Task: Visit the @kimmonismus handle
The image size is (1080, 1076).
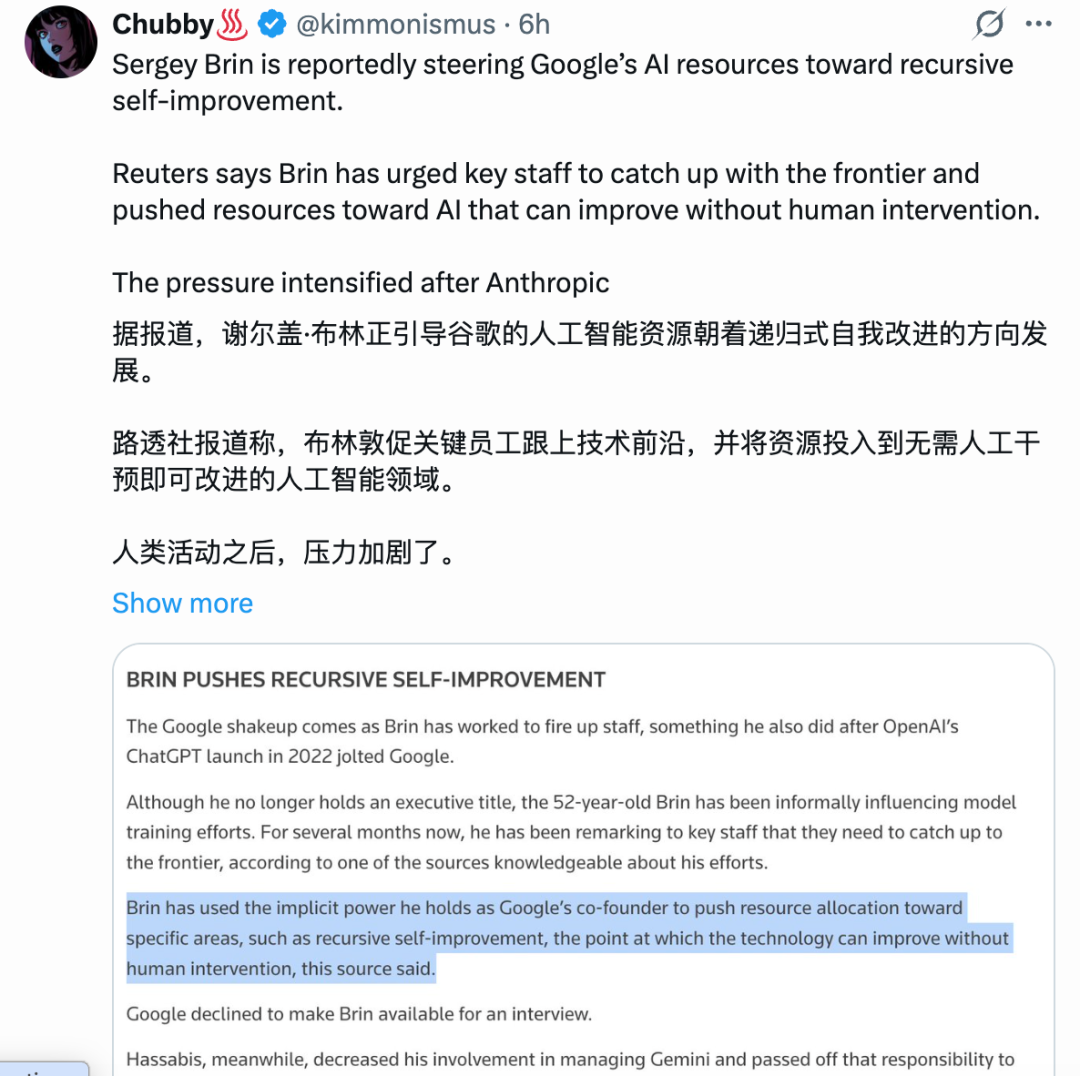Action: (x=395, y=25)
